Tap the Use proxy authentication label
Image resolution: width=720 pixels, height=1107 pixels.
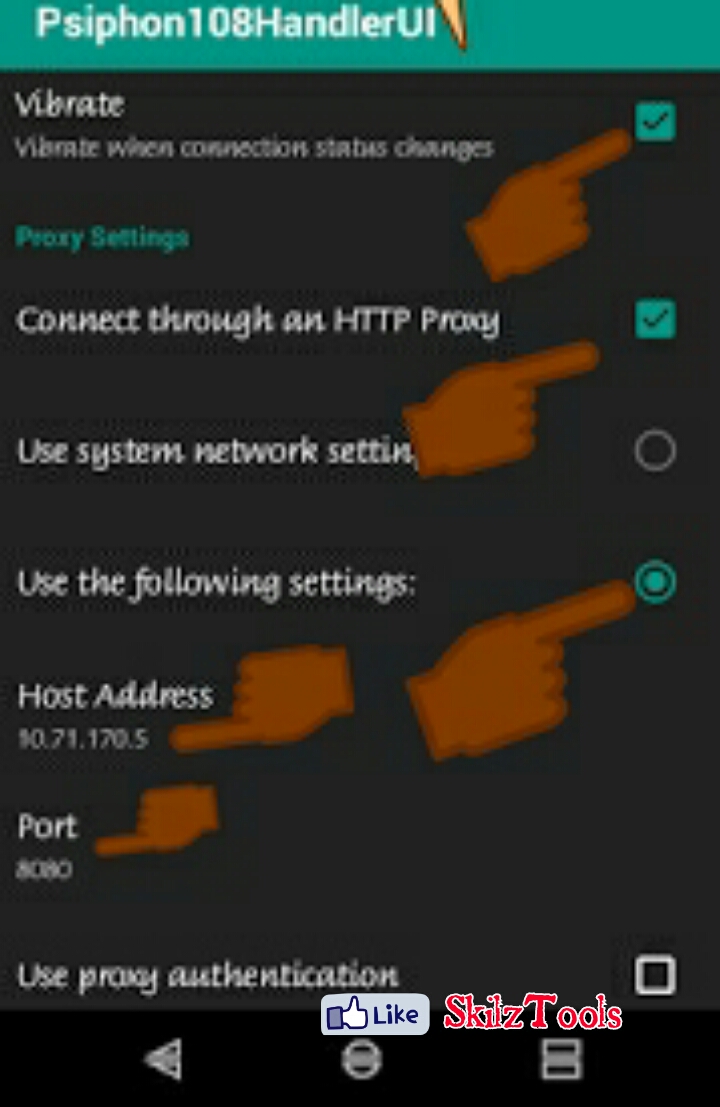208,976
